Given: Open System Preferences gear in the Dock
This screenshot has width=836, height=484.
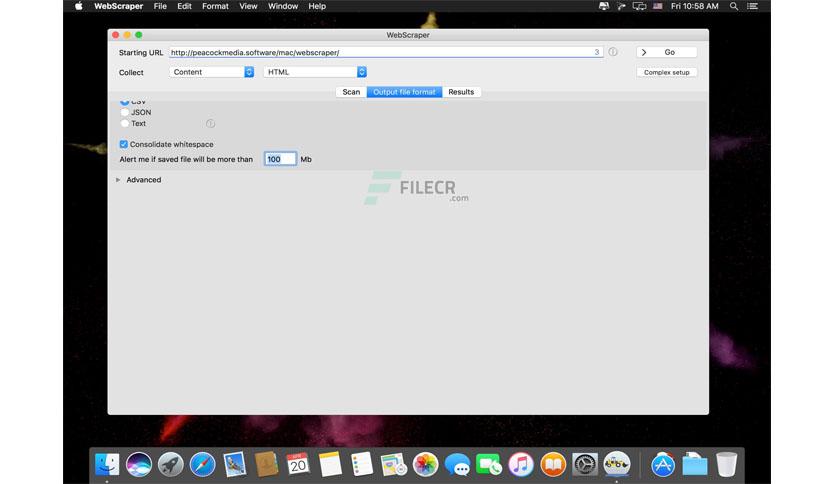Looking at the screenshot, I should click(585, 464).
